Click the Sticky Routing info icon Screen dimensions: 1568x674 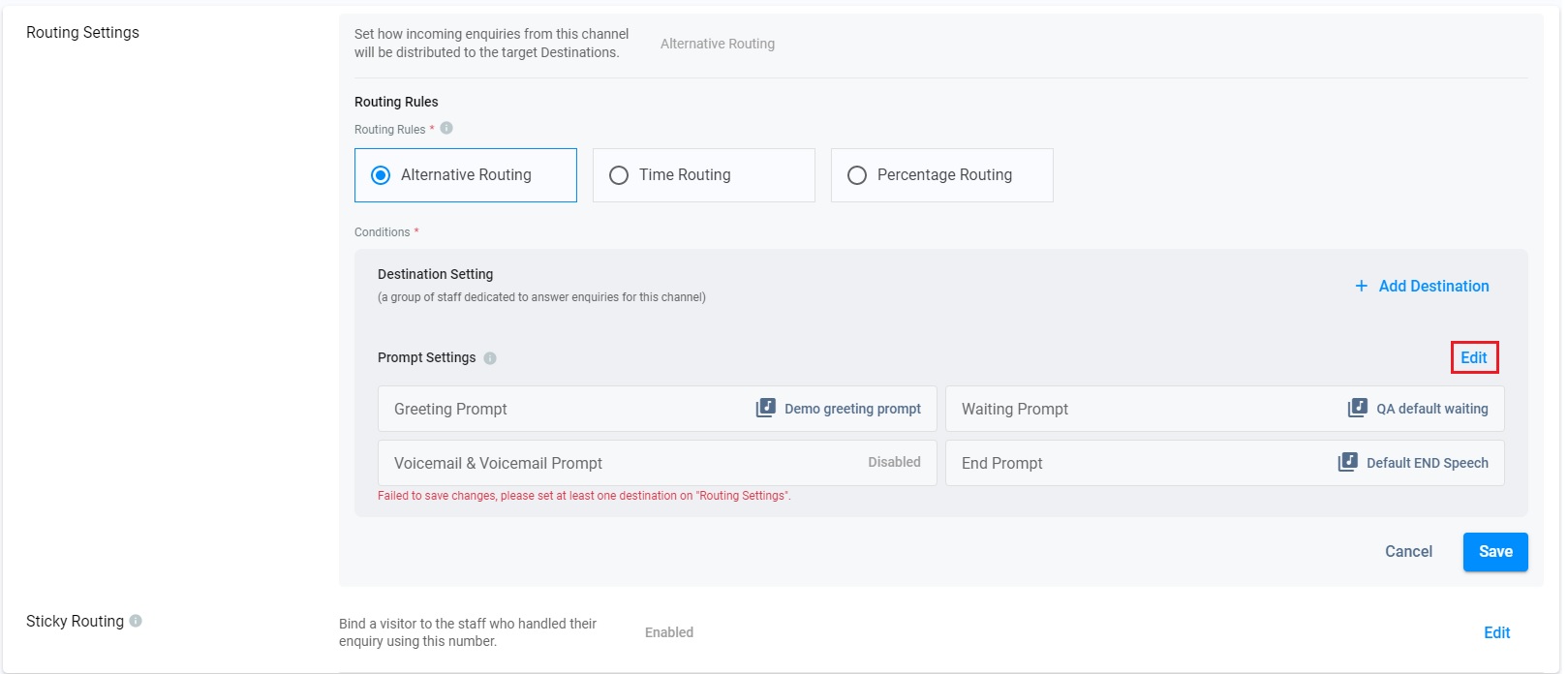click(136, 621)
